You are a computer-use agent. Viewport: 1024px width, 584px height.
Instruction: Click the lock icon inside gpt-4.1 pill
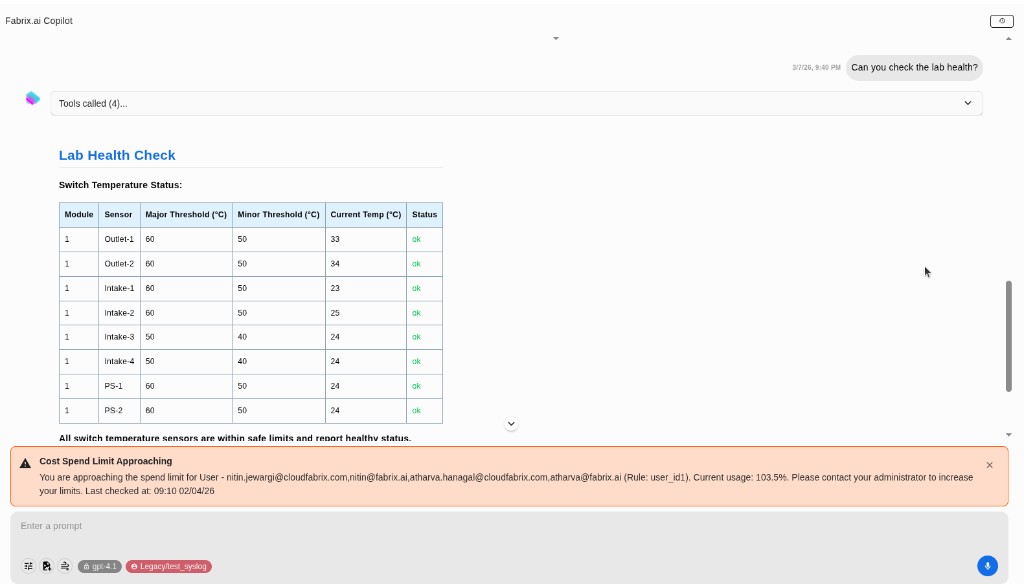87,565
